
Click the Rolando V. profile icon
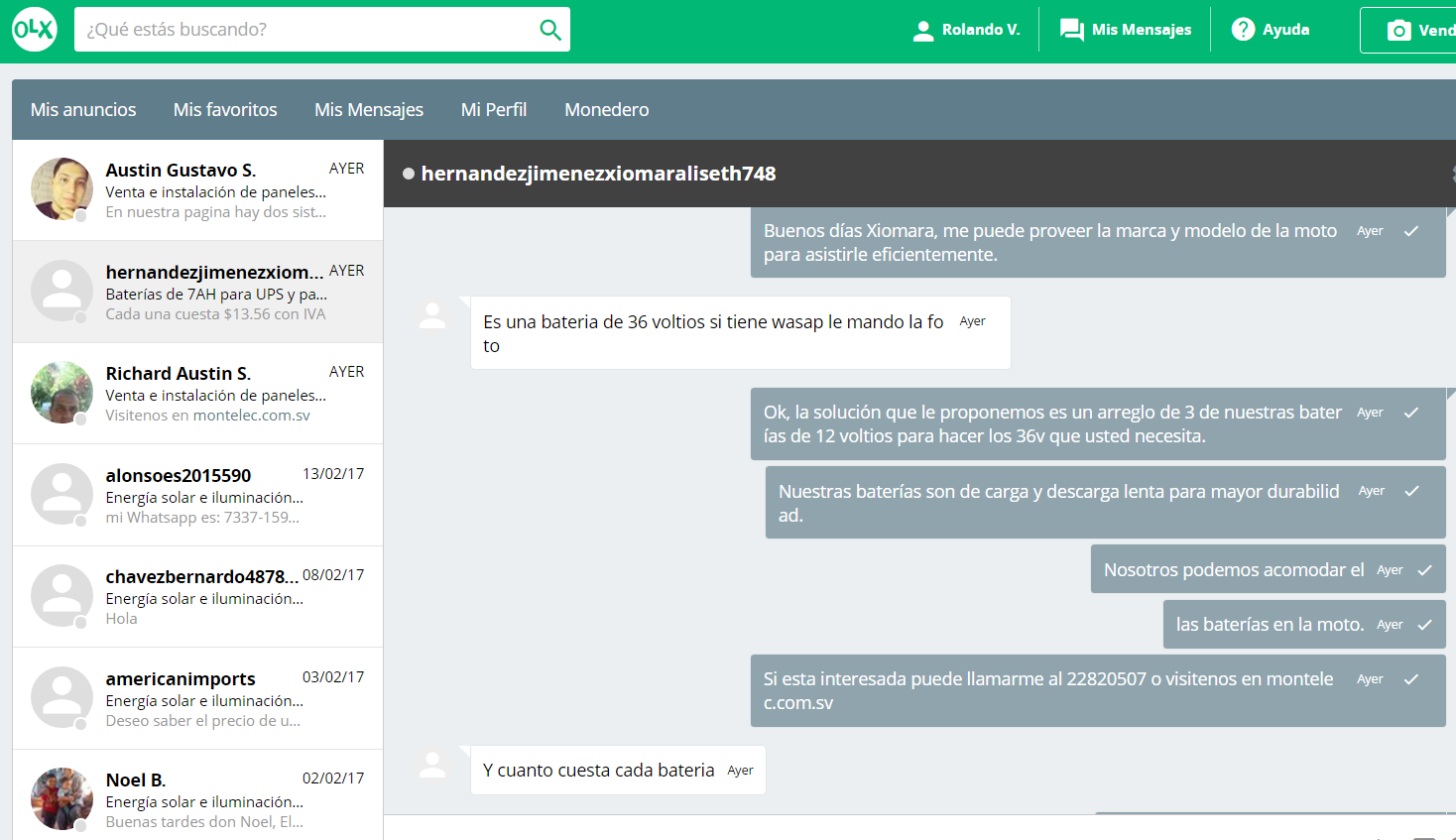923,31
